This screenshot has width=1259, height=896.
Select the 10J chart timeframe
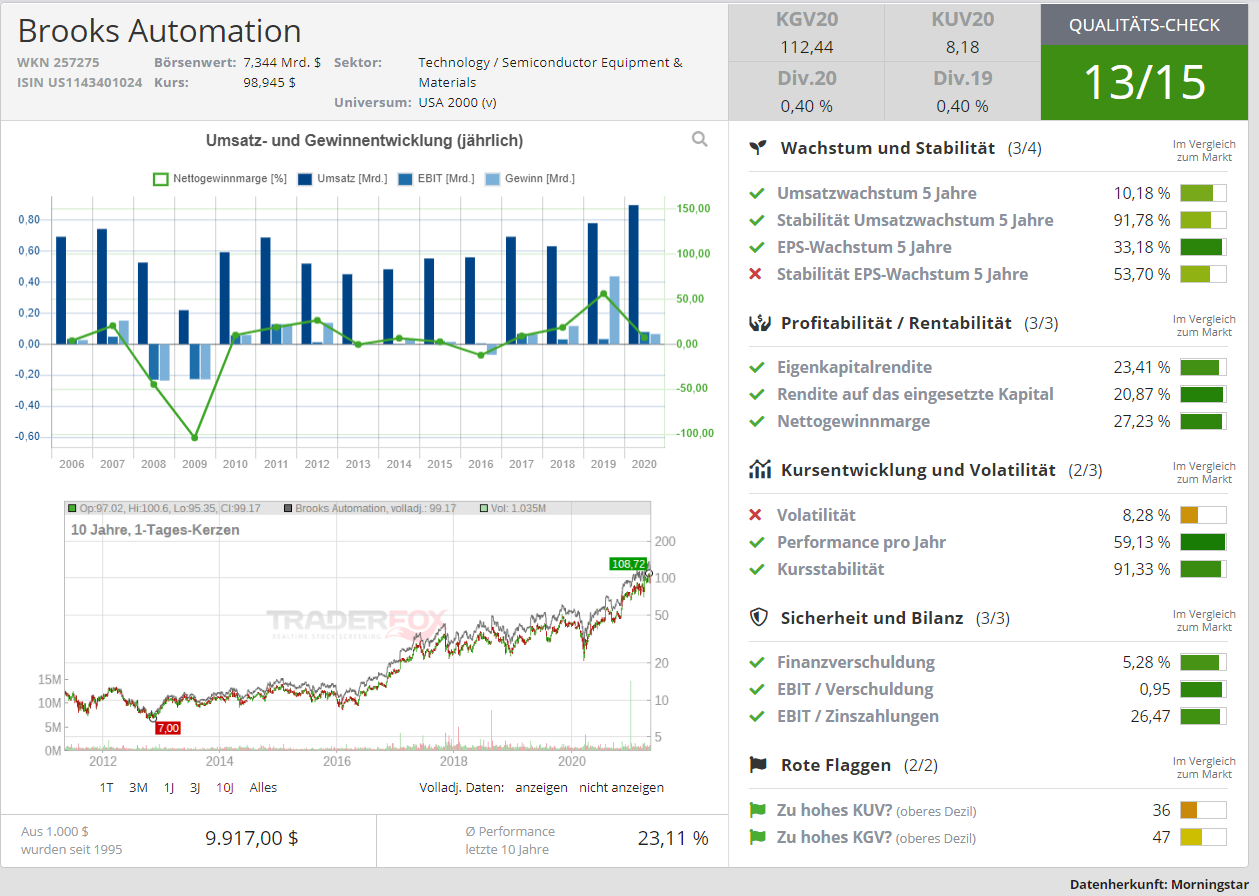[225, 788]
